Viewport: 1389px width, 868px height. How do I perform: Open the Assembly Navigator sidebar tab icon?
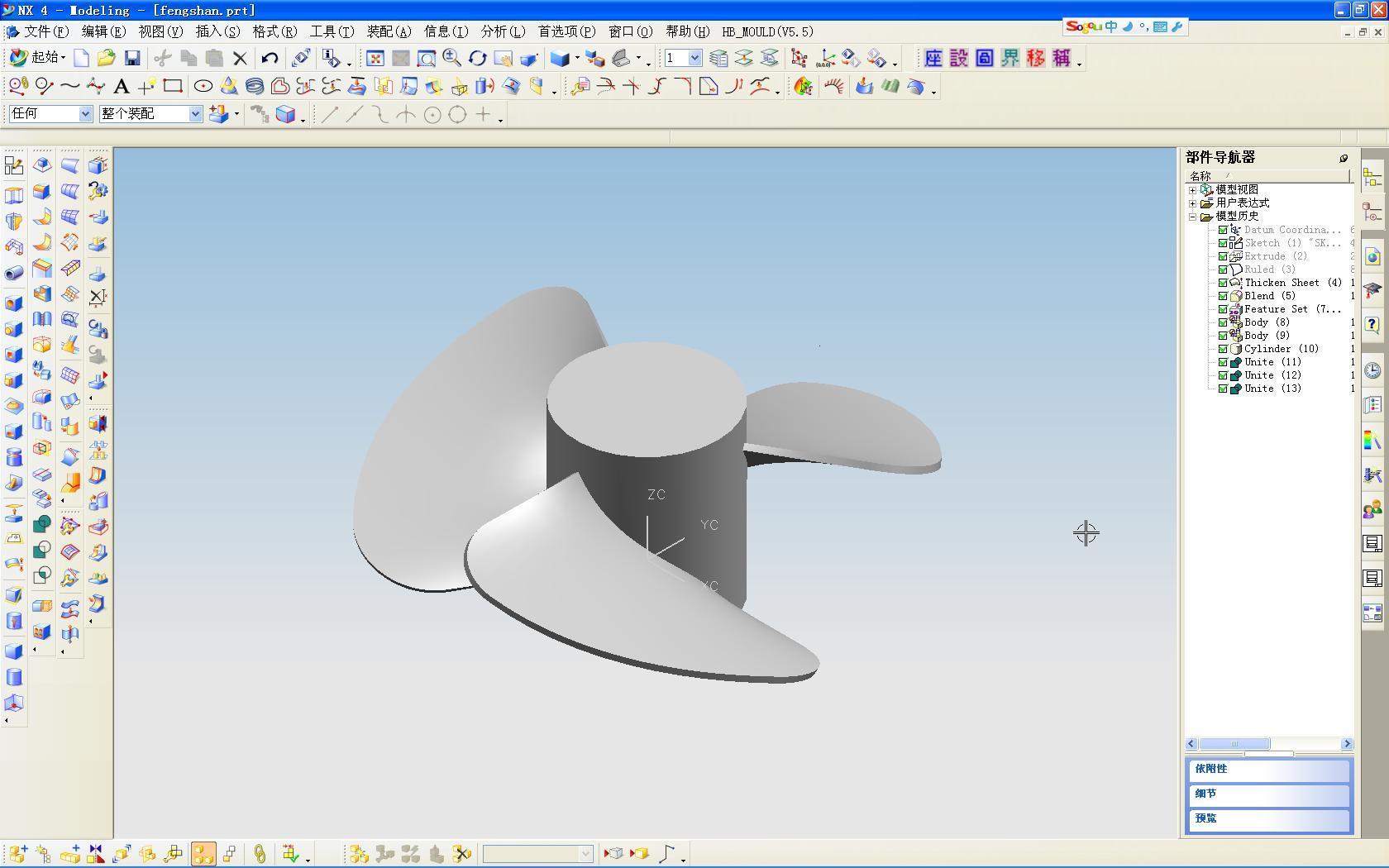(1372, 178)
